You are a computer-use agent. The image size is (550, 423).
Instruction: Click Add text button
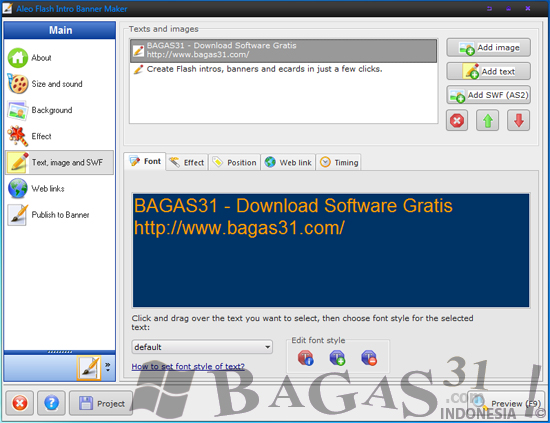coord(488,72)
